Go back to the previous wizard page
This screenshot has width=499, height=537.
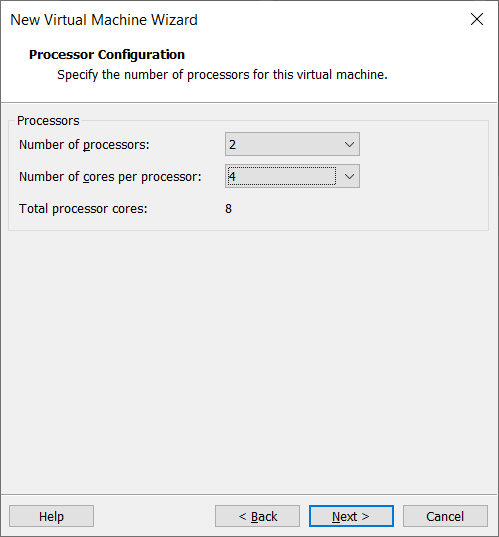pos(258,516)
